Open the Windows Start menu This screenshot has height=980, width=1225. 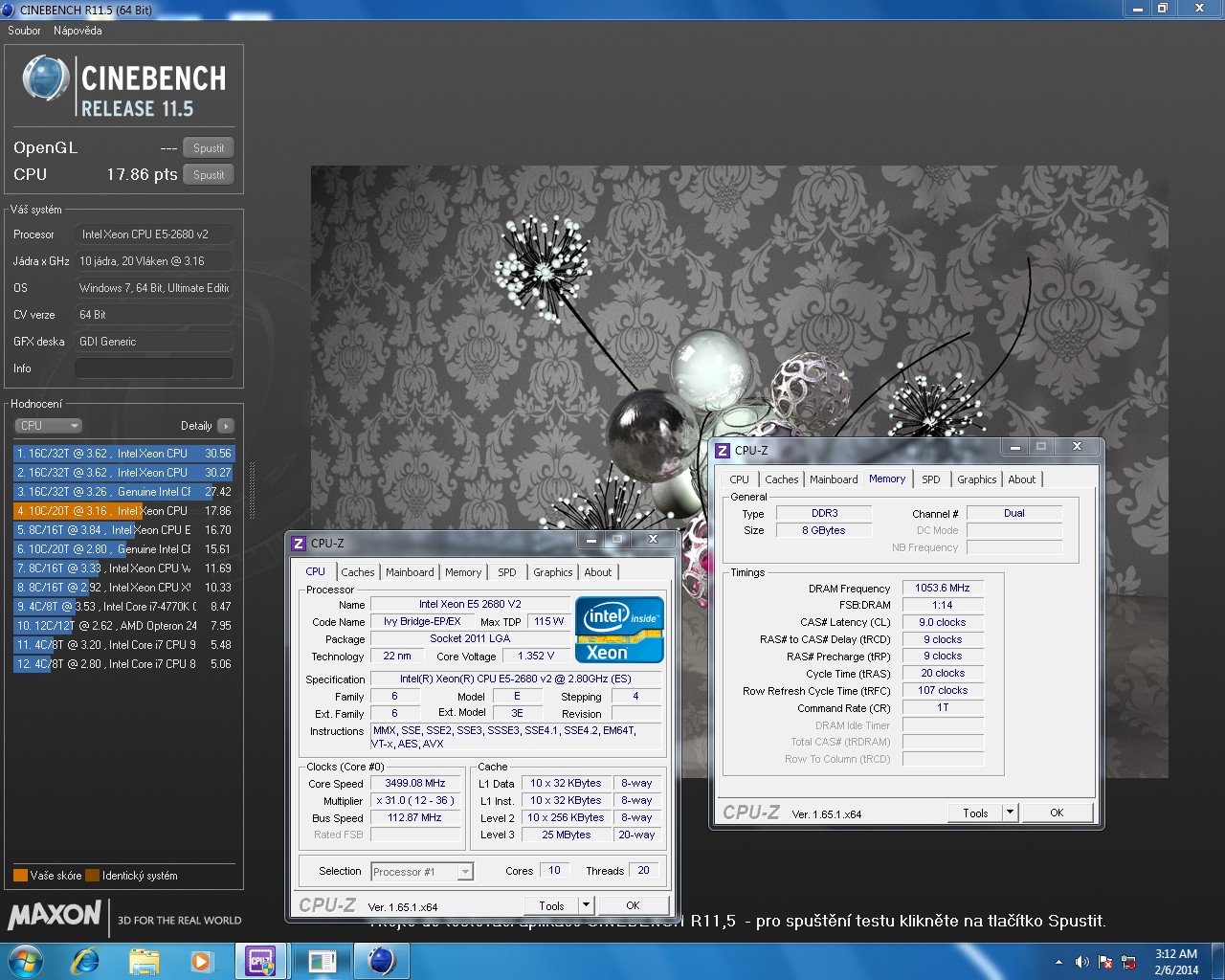click(x=25, y=961)
